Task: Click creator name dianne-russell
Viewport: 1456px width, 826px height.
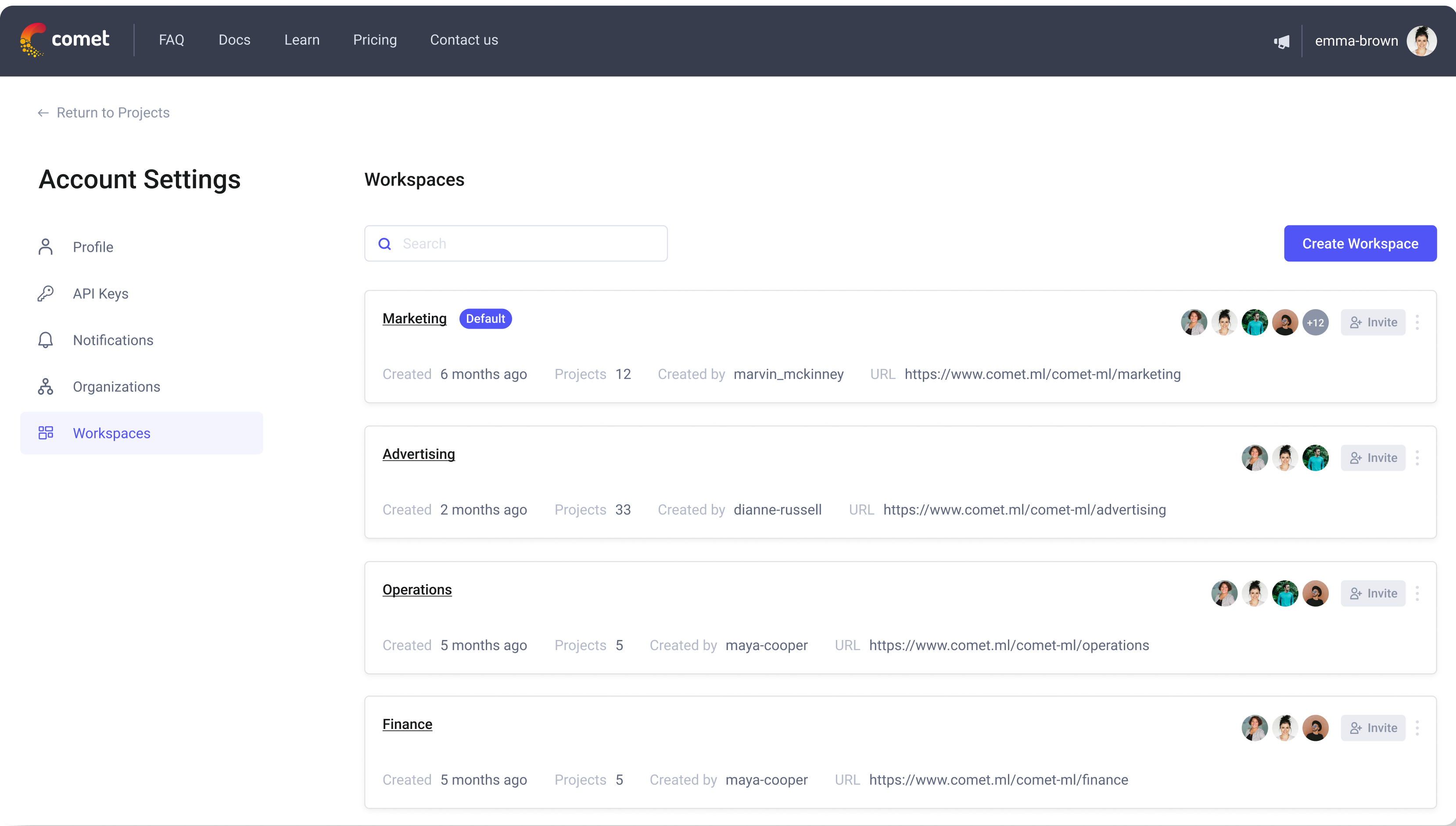Action: [x=777, y=509]
